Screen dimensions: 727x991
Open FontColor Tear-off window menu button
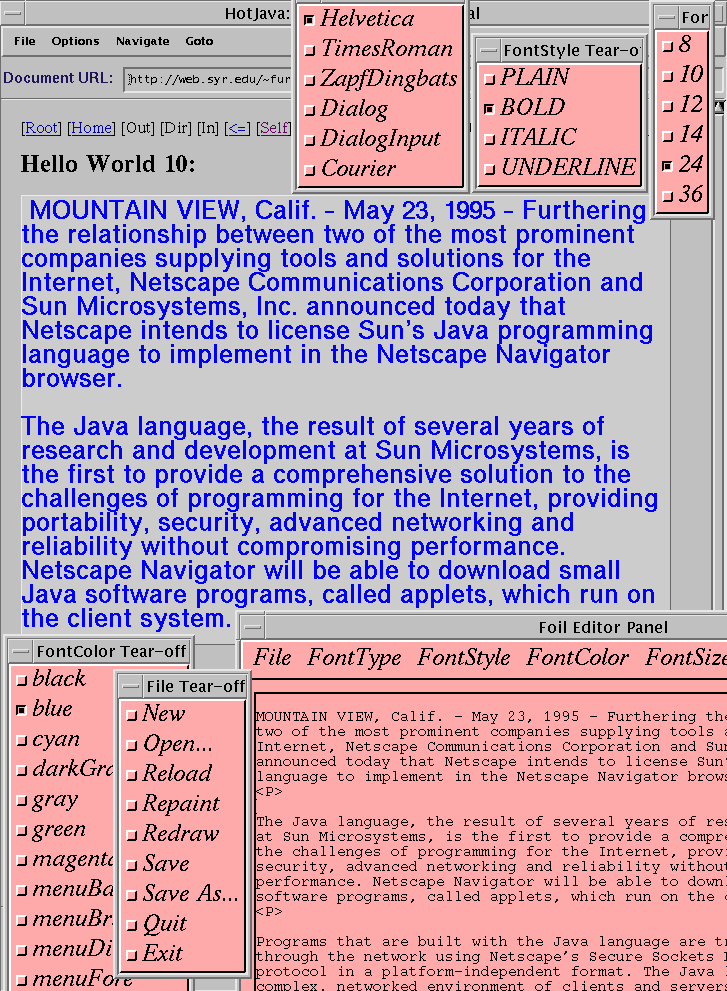(21, 651)
